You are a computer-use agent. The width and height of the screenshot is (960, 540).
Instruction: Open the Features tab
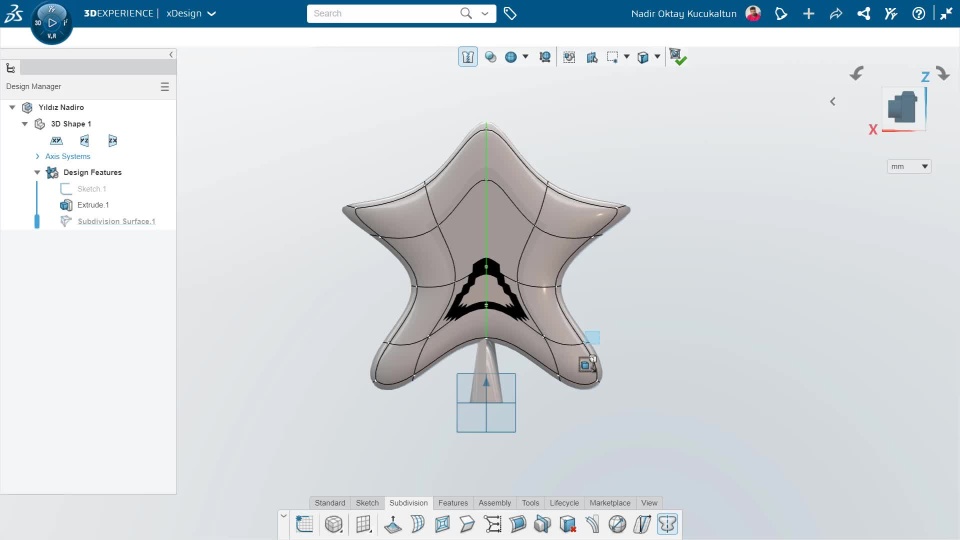pos(453,503)
